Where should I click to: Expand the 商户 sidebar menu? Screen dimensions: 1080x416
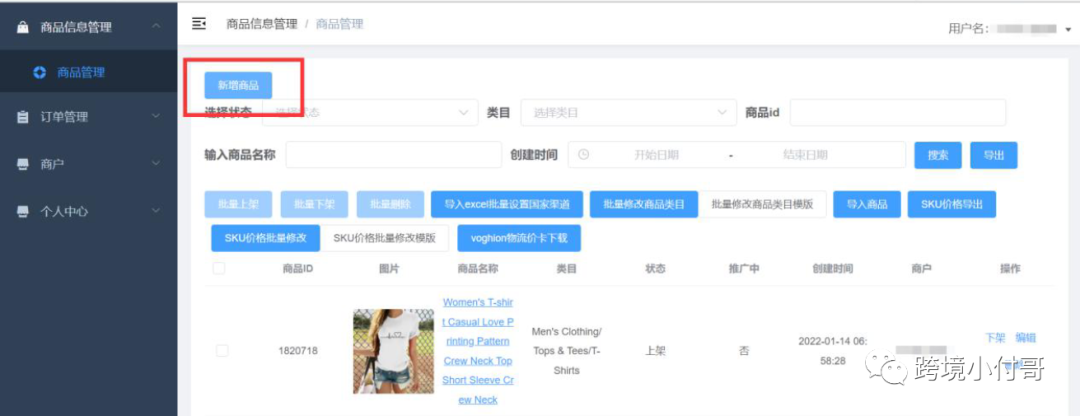pyautogui.click(x=156, y=164)
